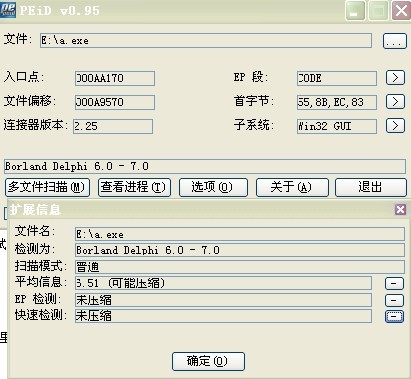Click the minus button beside fast check row
The width and height of the screenshot is (411, 379).
[394, 316]
